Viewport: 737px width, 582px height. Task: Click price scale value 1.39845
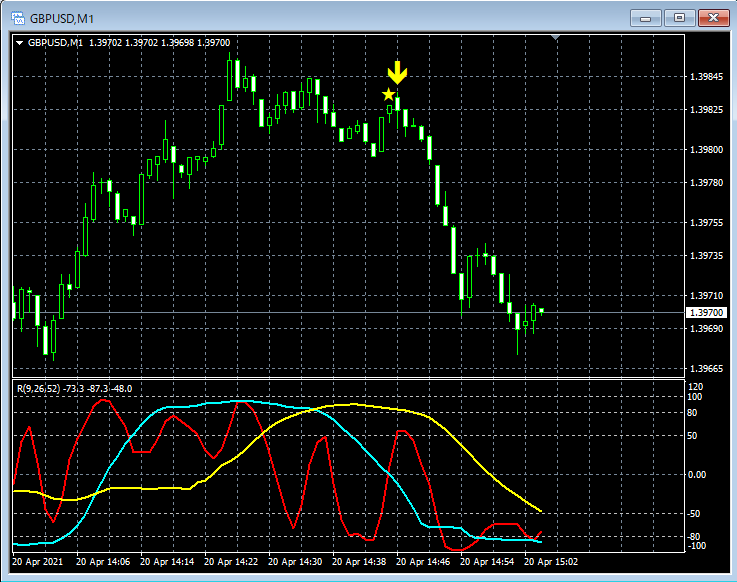[x=706, y=77]
